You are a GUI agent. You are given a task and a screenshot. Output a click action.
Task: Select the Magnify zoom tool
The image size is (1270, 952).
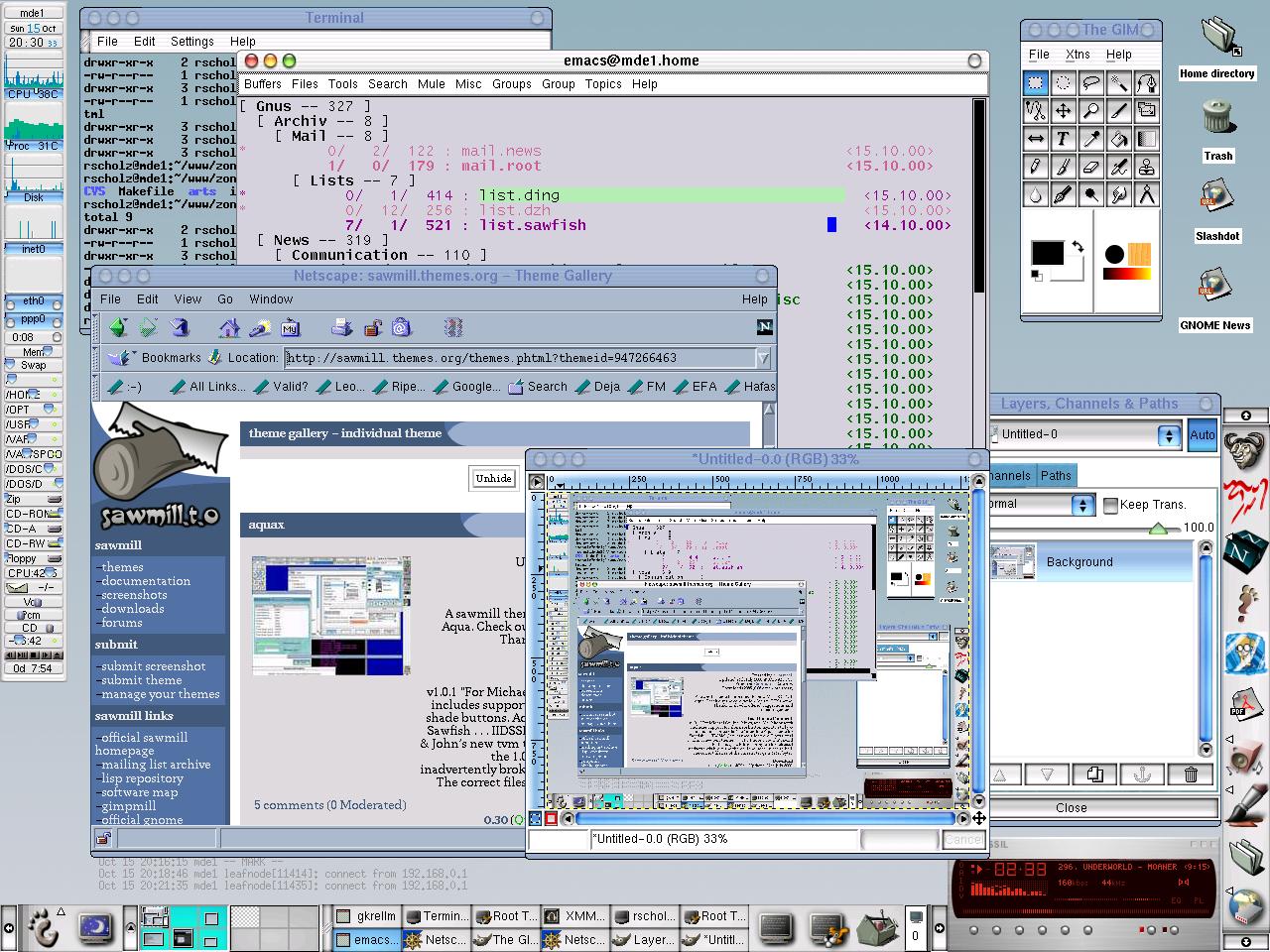(x=1090, y=111)
